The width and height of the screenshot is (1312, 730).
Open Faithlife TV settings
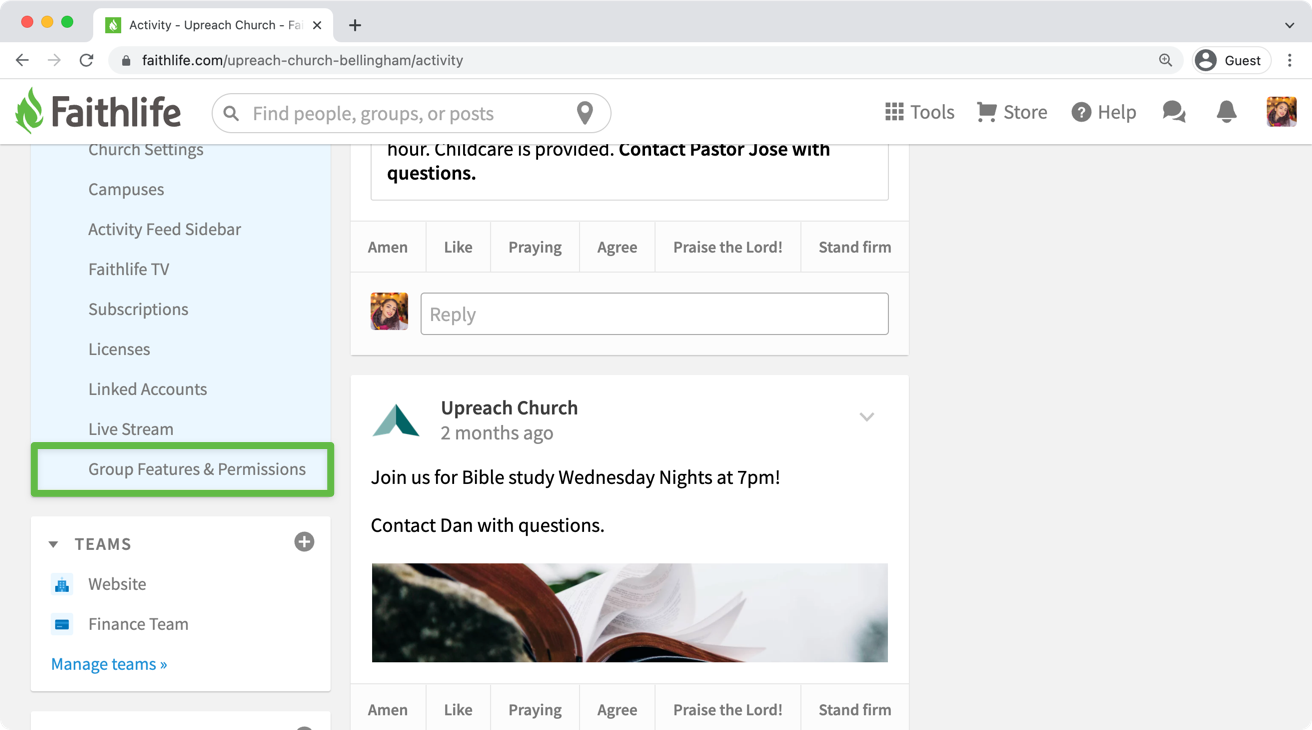129,269
